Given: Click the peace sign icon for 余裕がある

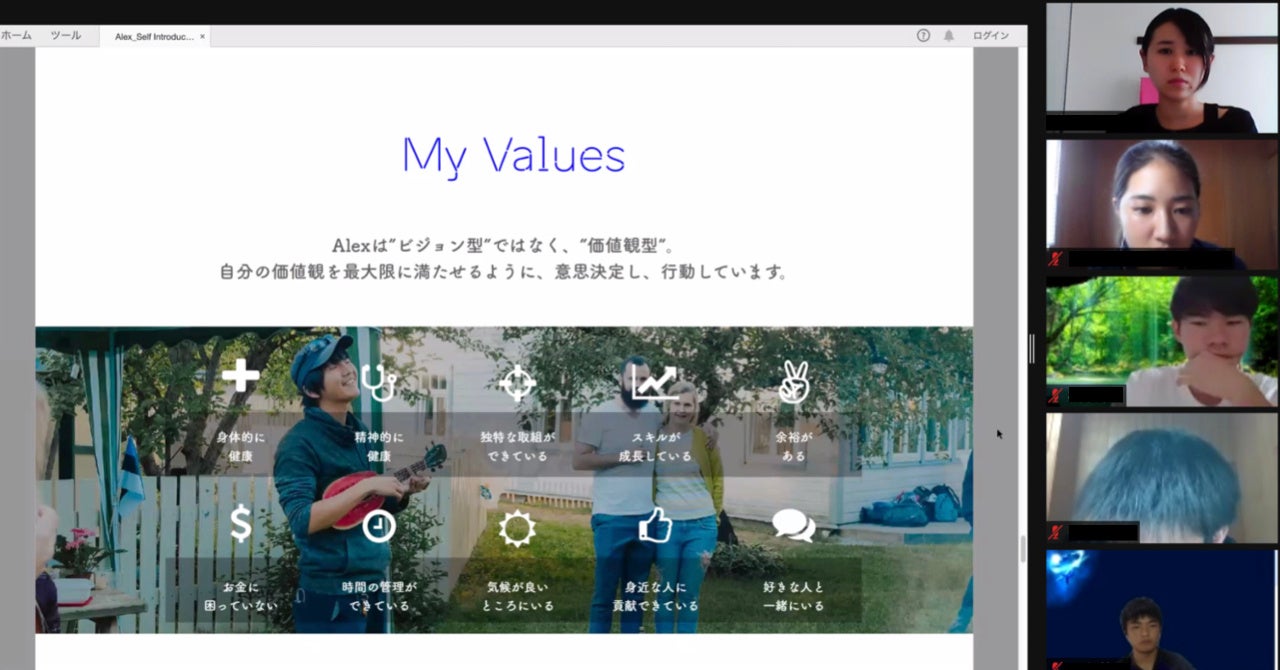Looking at the screenshot, I should click(x=793, y=380).
